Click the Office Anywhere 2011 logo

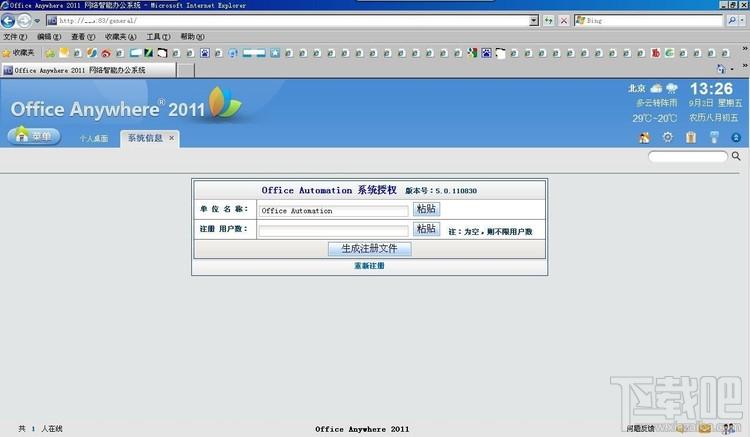pyautogui.click(x=126, y=106)
